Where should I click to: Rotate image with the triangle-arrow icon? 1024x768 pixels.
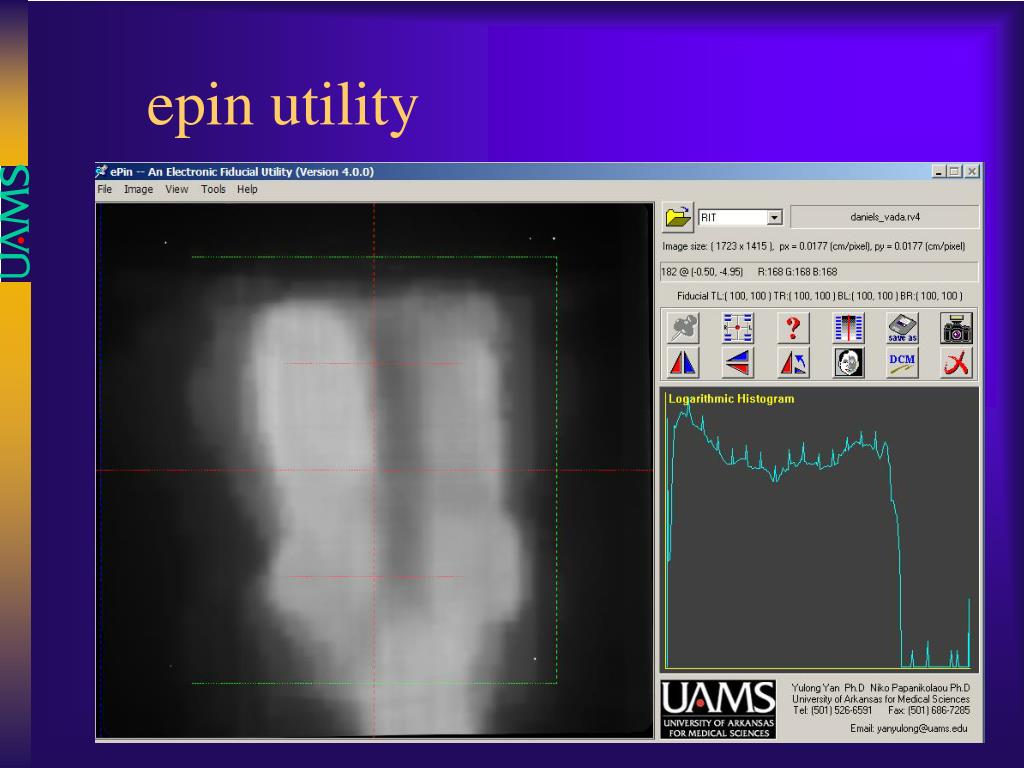(793, 362)
